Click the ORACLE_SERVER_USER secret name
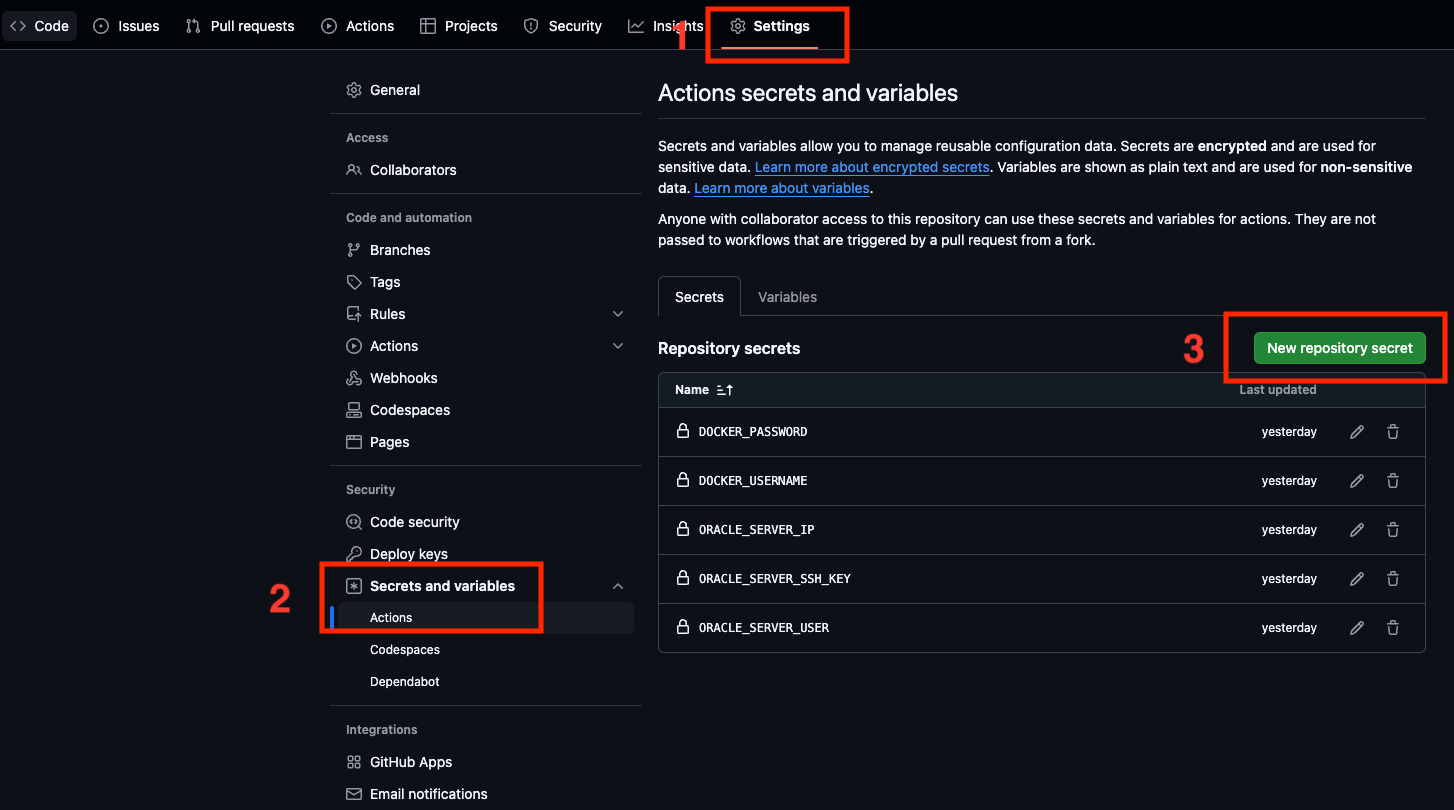Viewport: 1454px width, 810px height. pos(764,628)
